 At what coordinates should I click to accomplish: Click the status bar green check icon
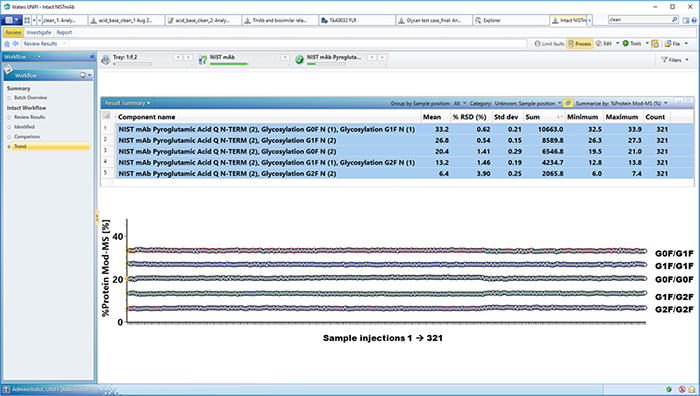click(x=669, y=389)
